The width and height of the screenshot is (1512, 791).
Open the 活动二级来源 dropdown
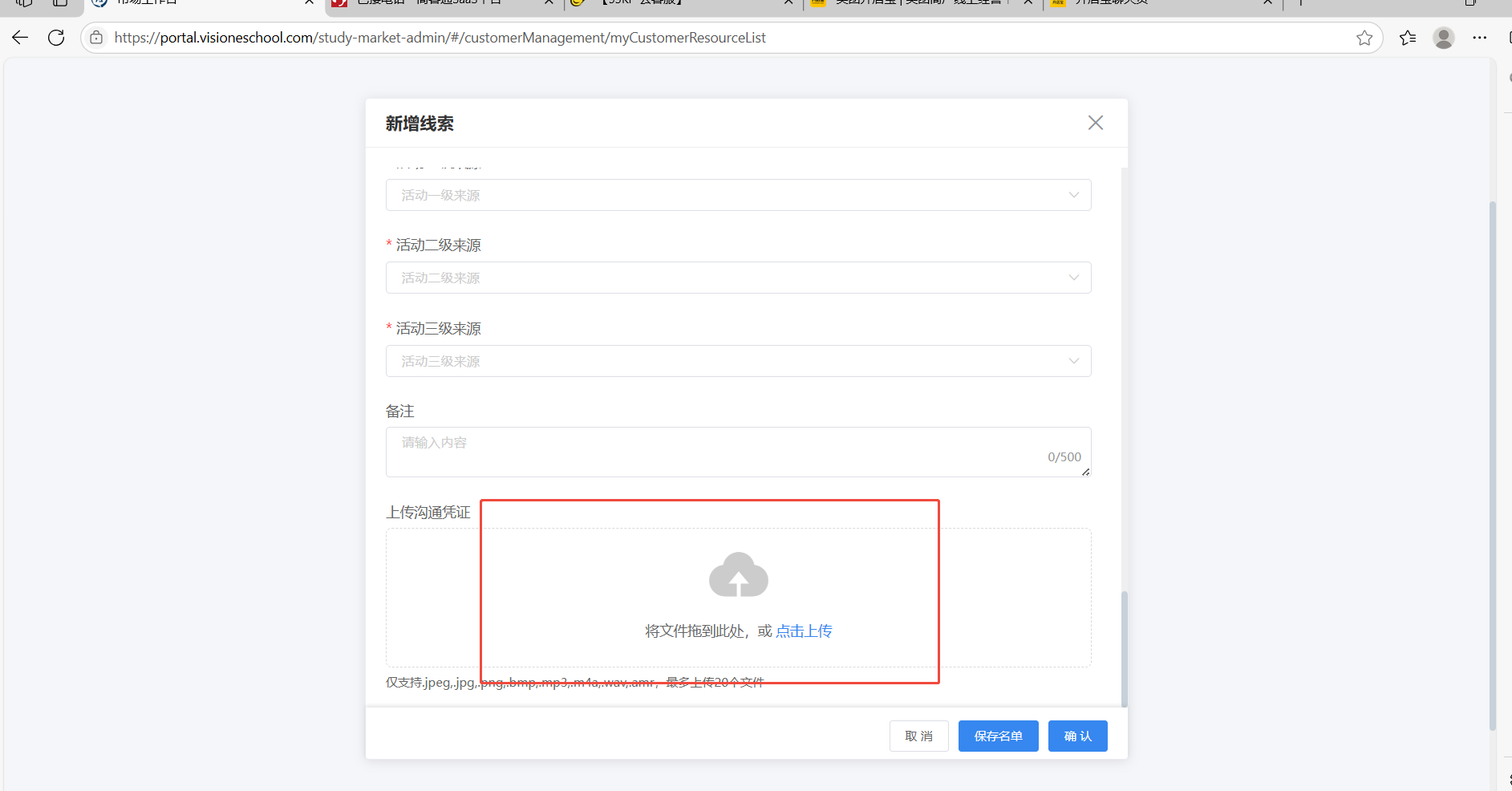[738, 278]
